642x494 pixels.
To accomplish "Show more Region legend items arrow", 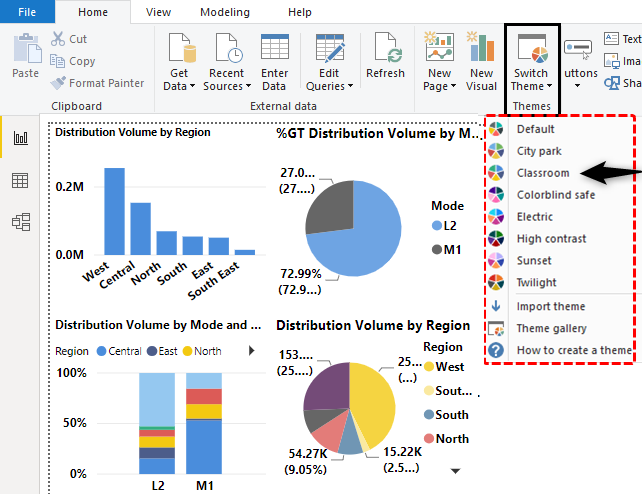I will [x=251, y=351].
